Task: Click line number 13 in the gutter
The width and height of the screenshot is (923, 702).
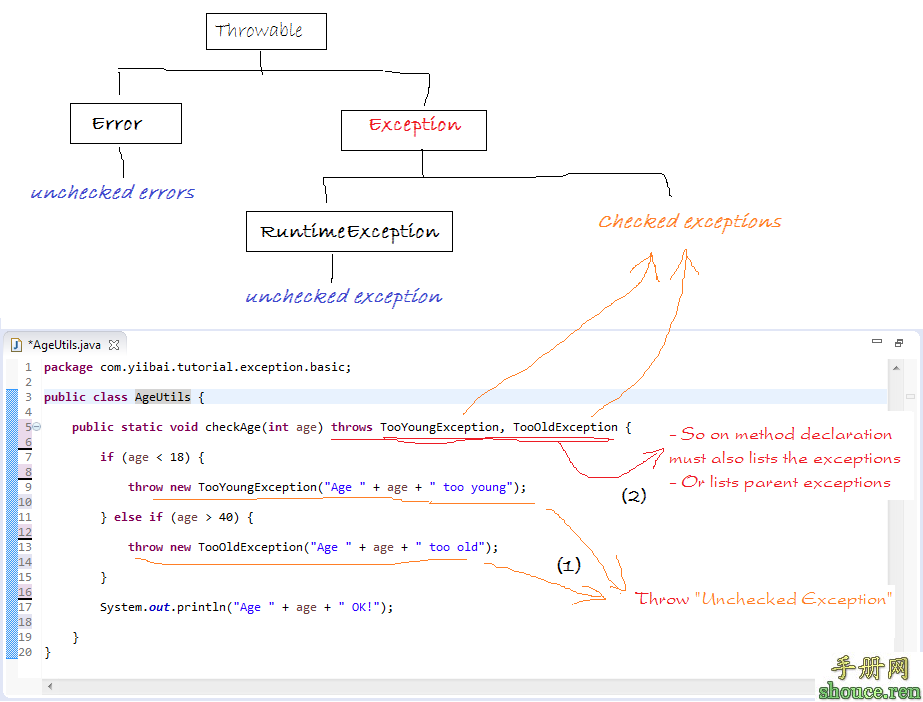Action: 25,547
